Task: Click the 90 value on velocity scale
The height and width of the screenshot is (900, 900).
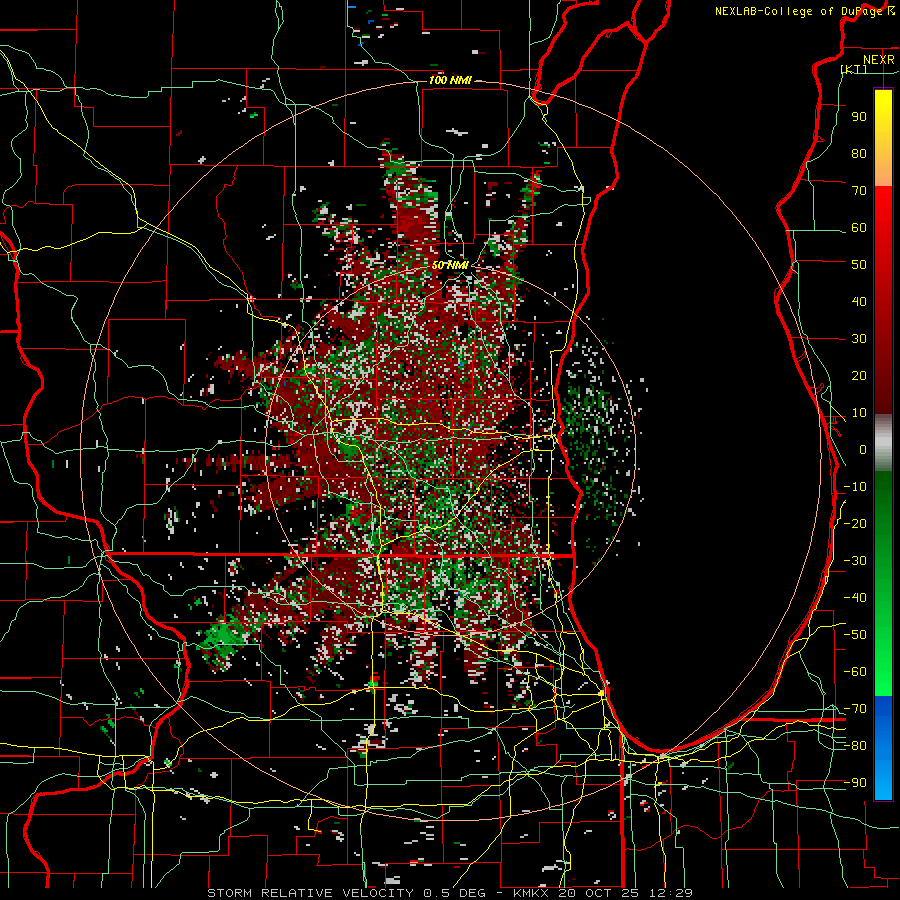Action: 859,117
